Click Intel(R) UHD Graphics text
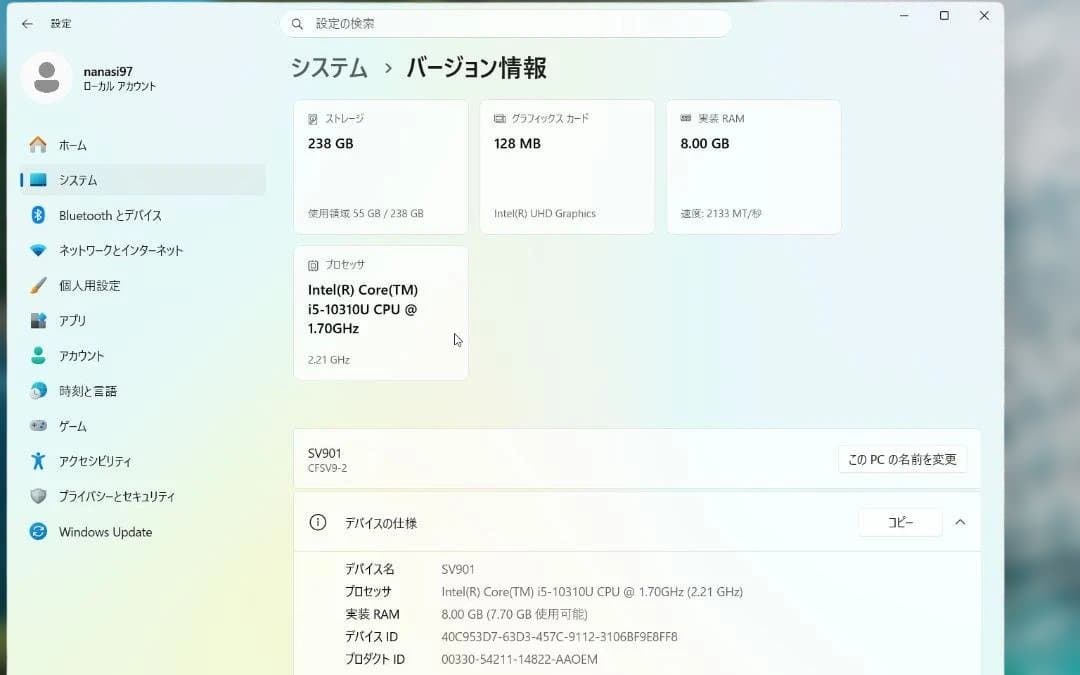Viewport: 1080px width, 675px height. point(545,214)
